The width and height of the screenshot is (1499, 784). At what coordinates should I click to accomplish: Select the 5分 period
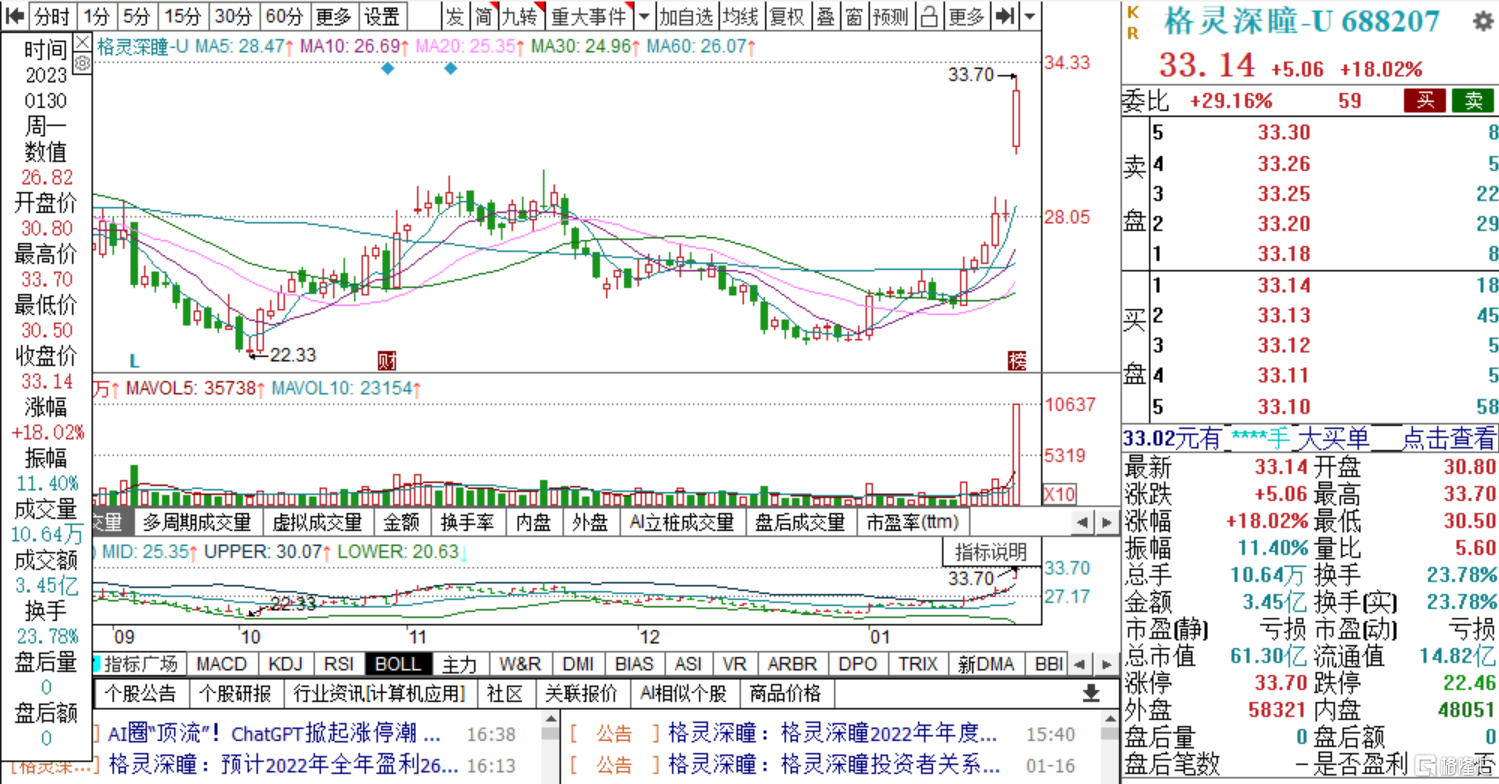point(137,16)
